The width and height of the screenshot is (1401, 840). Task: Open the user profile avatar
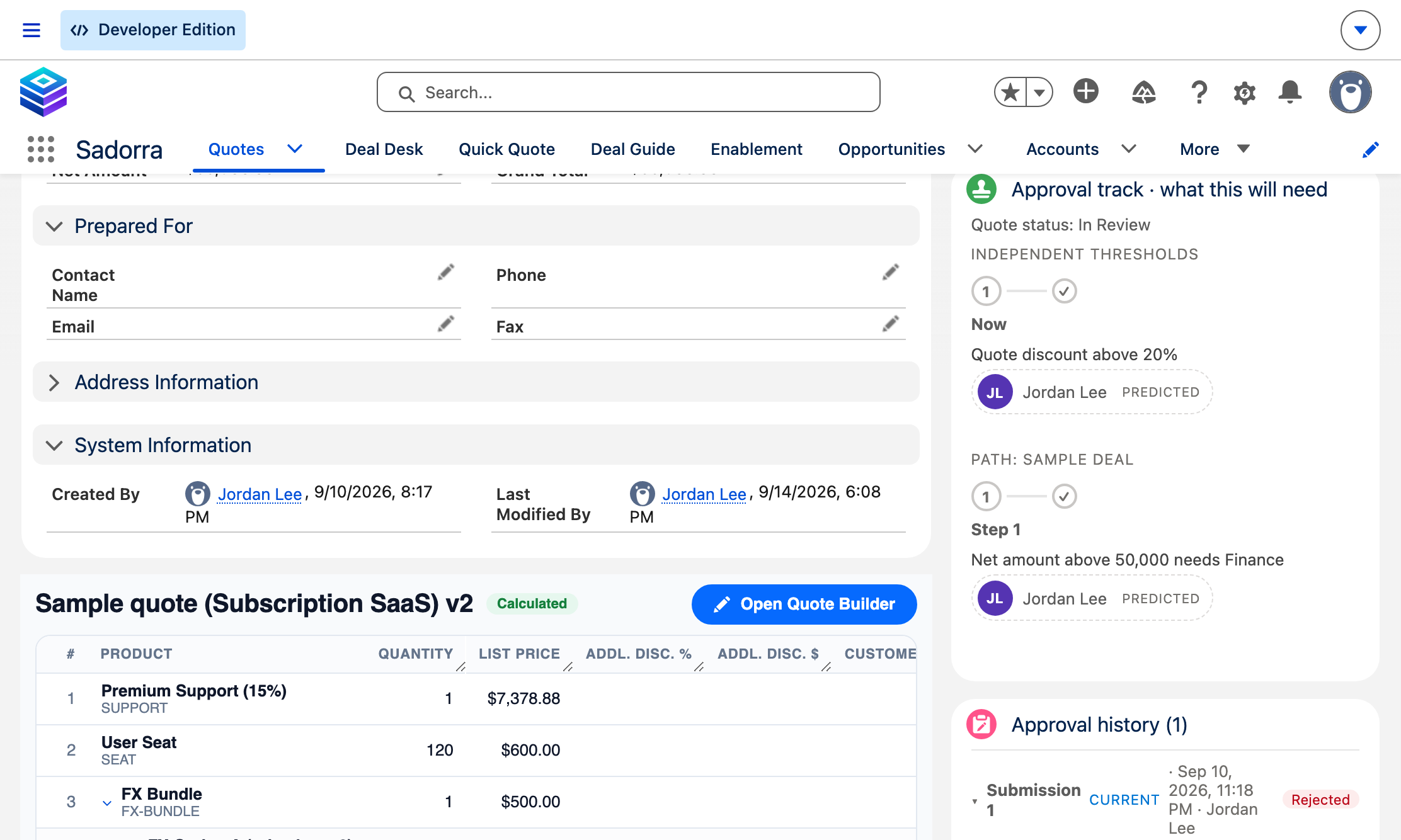click(x=1351, y=92)
